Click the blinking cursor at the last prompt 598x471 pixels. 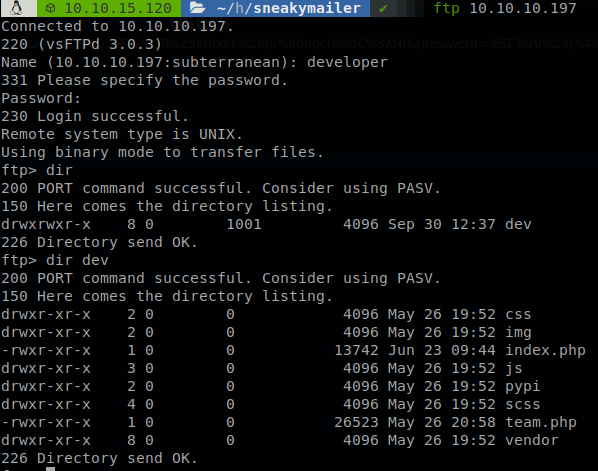click(50, 469)
